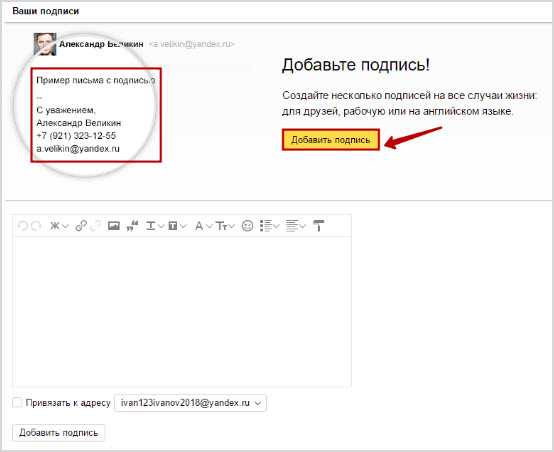Clear formatting with the paint roller icon
The height and width of the screenshot is (452, 554).
[x=319, y=225]
